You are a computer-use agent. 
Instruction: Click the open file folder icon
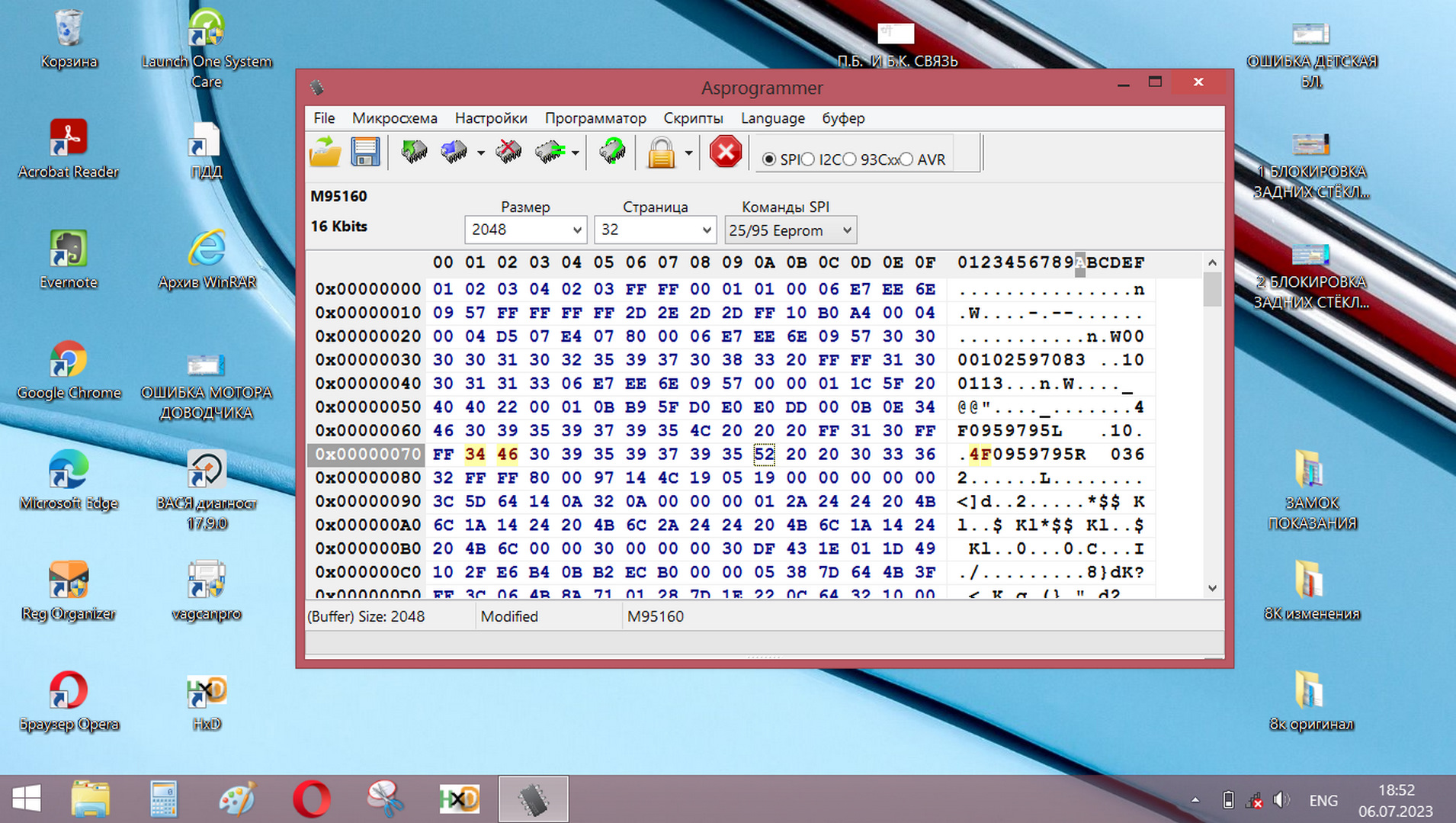(326, 152)
